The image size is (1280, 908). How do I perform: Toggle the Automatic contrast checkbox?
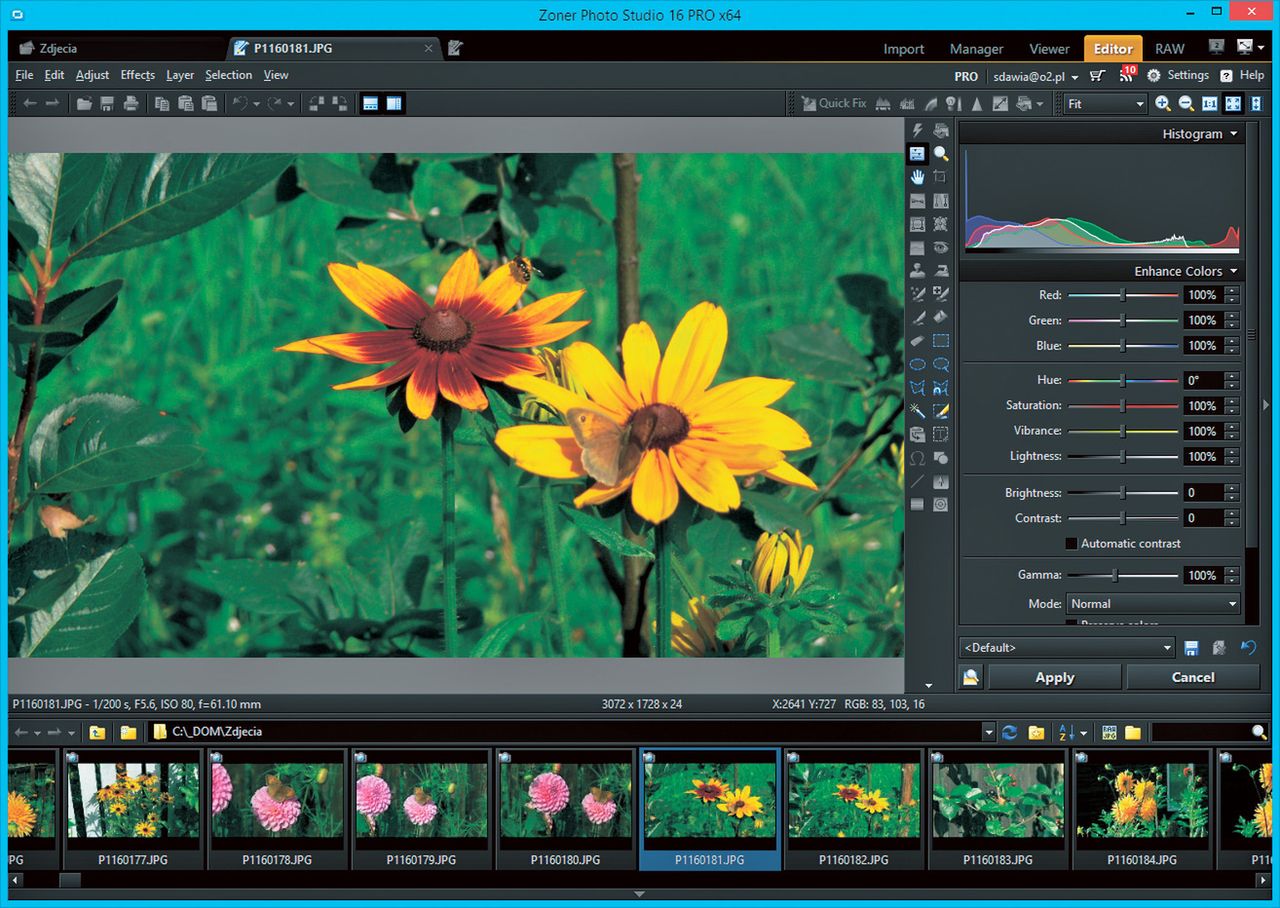pyautogui.click(x=1071, y=544)
